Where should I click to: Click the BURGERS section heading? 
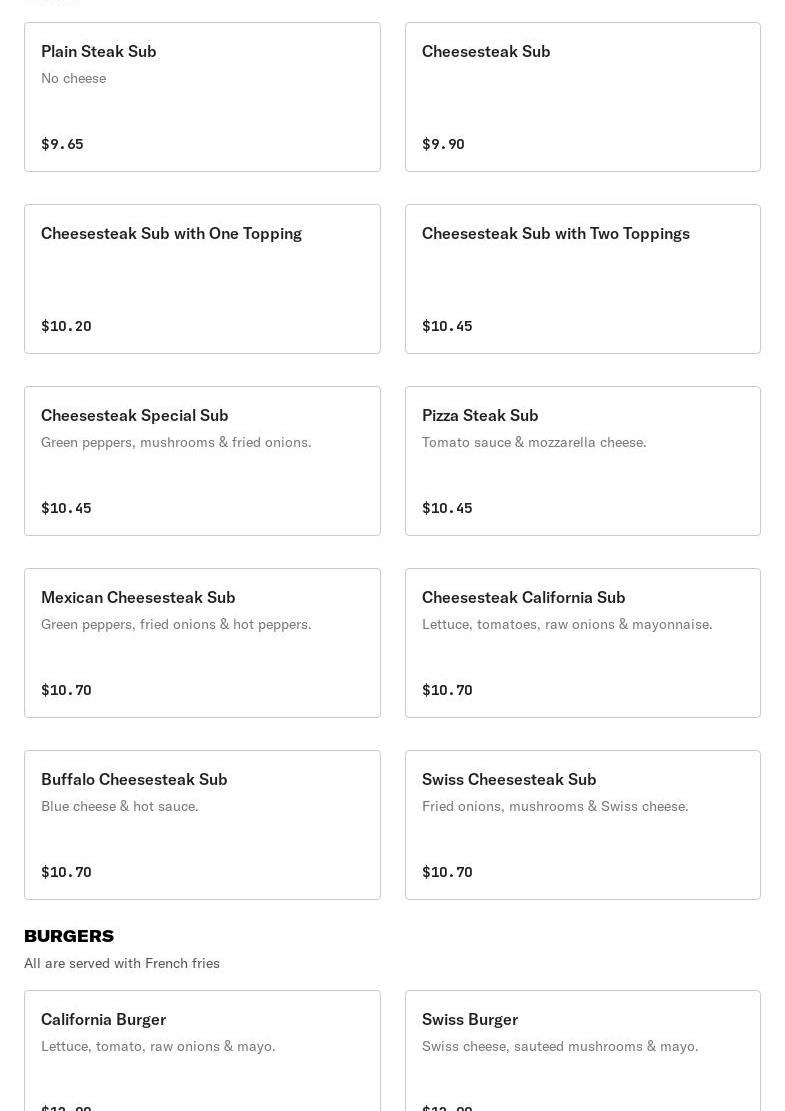[x=69, y=936]
